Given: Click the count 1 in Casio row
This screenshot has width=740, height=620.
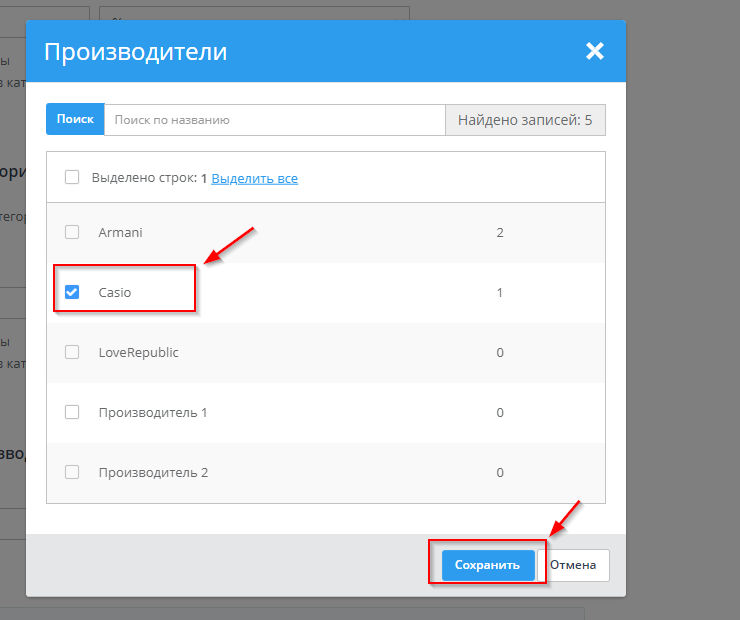Looking at the screenshot, I should click(x=500, y=292).
